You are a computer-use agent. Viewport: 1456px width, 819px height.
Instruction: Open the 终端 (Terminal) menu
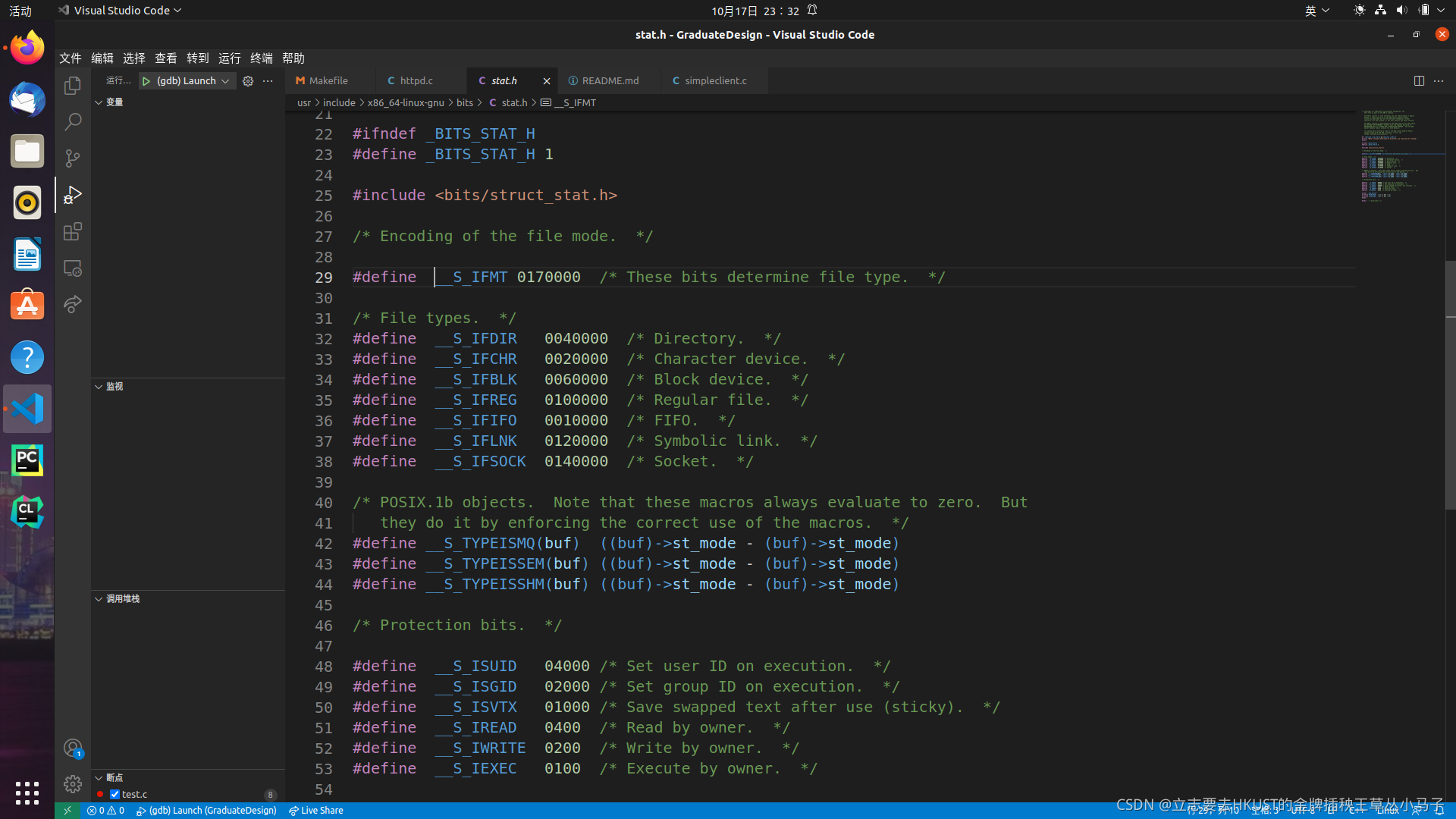[262, 58]
